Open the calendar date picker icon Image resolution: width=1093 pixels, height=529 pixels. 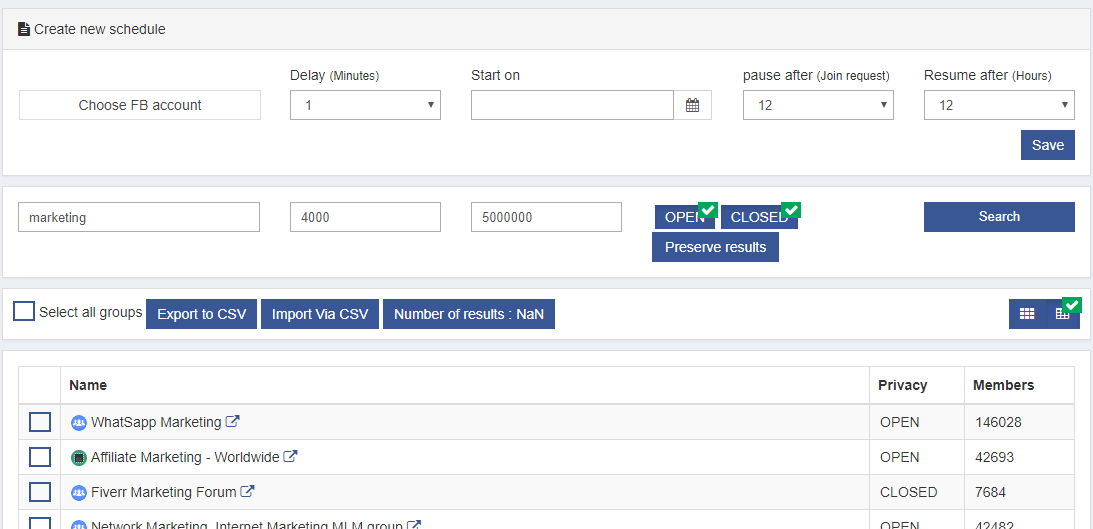pos(692,105)
